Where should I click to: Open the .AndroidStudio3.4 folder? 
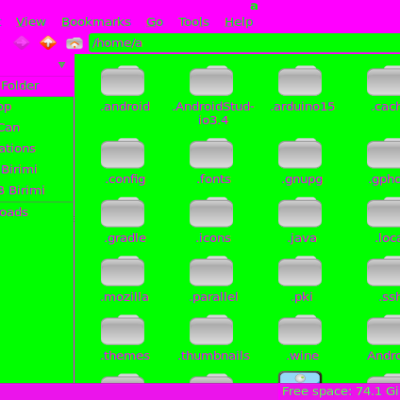pos(211,81)
